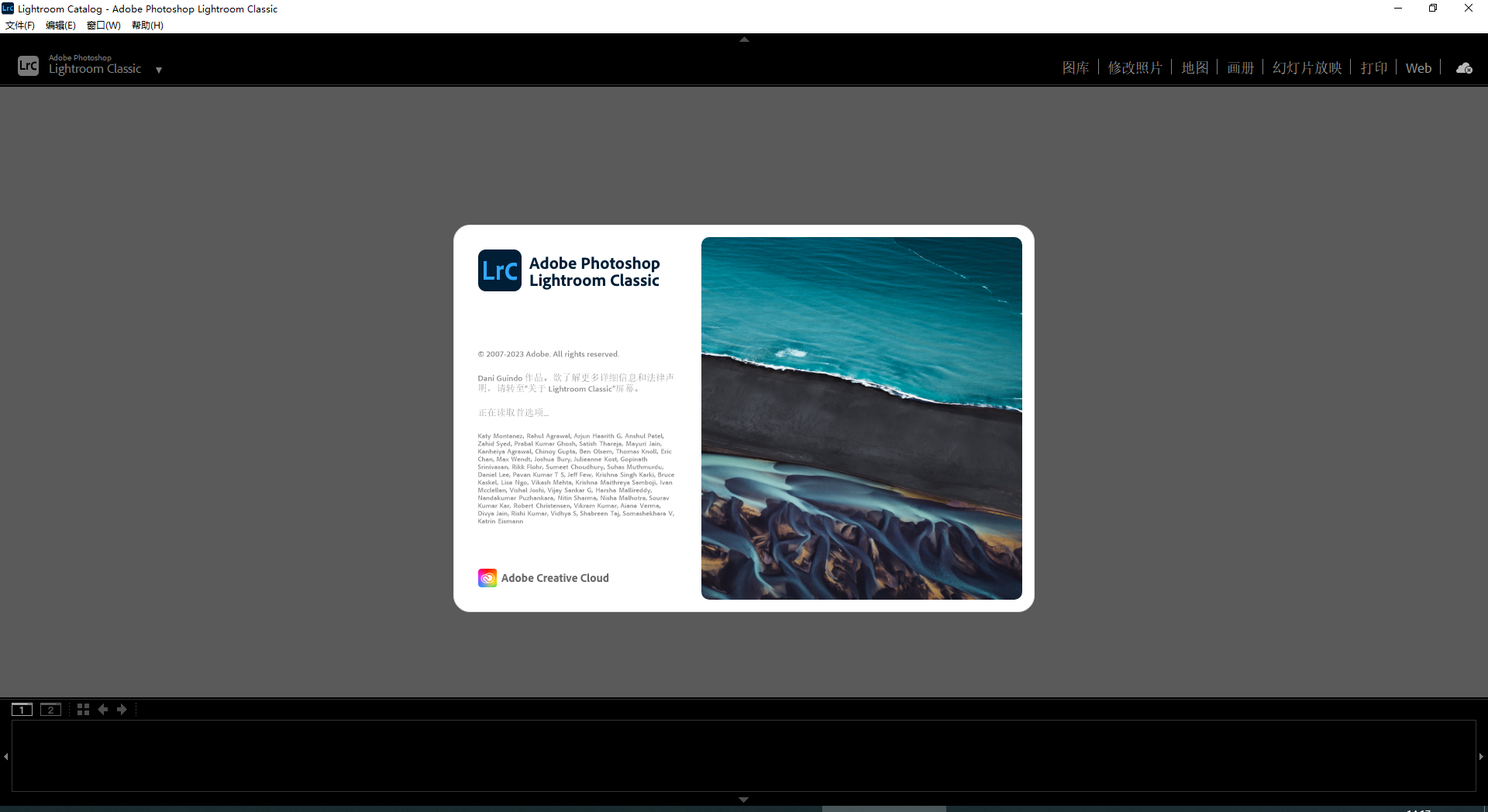This screenshot has width=1488, height=812.
Task: Click the cloud sync status icon
Action: [1464, 67]
